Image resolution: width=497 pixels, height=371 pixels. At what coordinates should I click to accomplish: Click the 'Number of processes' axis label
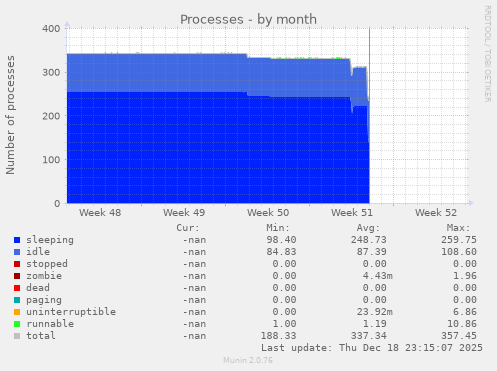[x=11, y=115]
